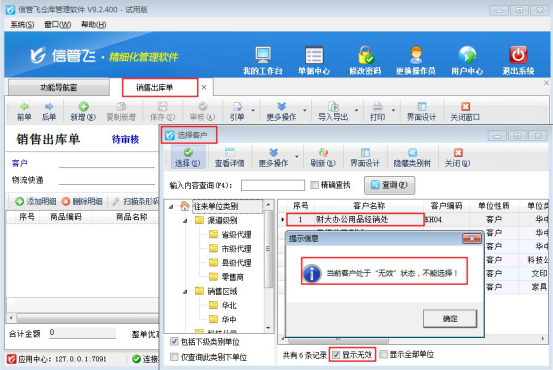Click 保存 toolbar button

[x=162, y=111]
